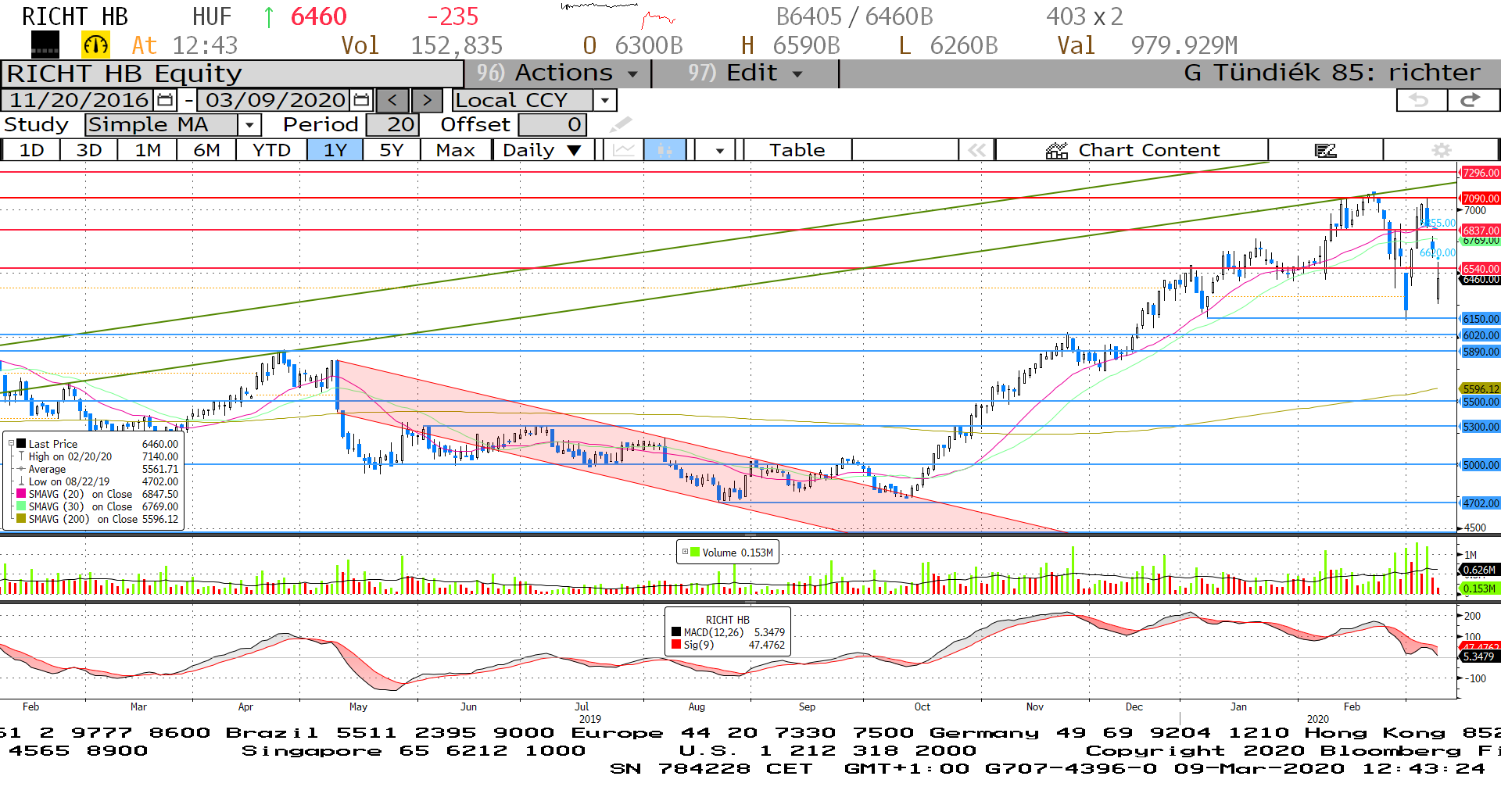Click black Last Price legend color swatch
The width and height of the screenshot is (1501, 812).
(x=21, y=443)
